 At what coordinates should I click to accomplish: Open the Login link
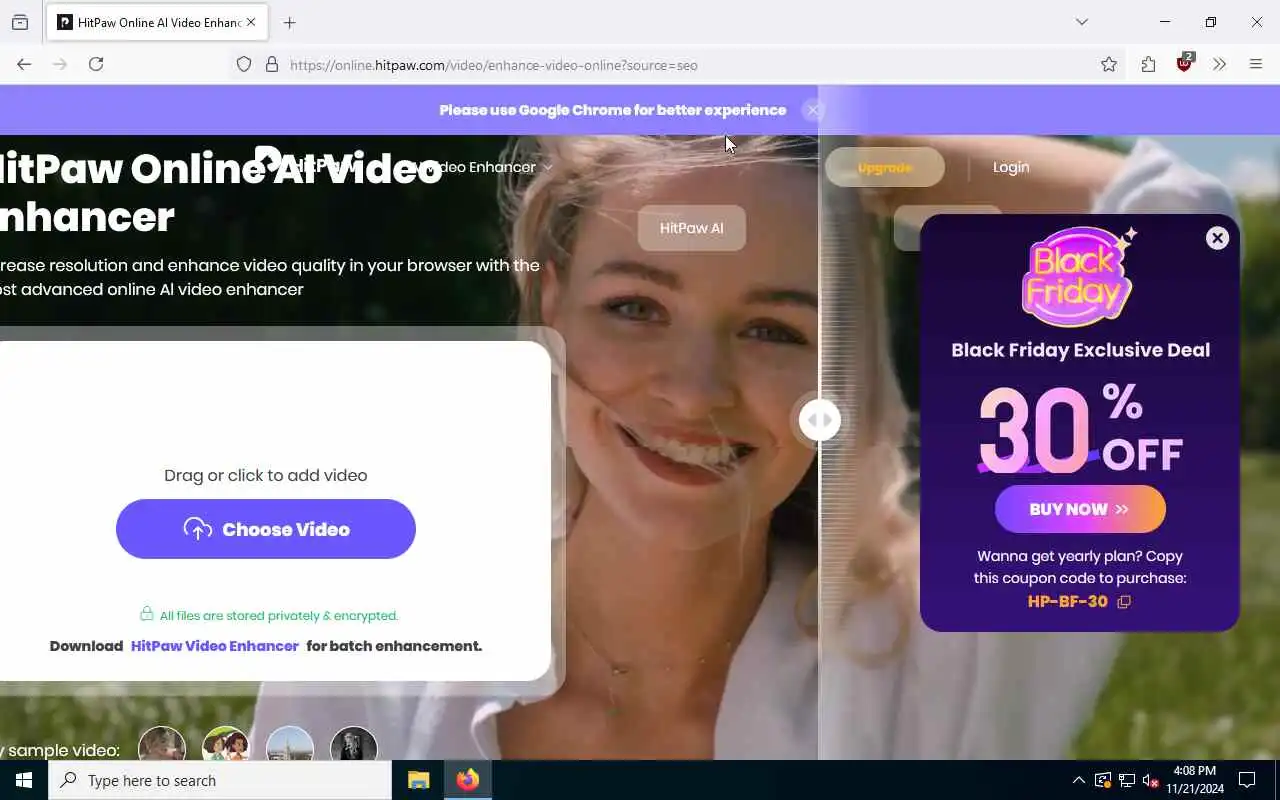(x=1011, y=167)
